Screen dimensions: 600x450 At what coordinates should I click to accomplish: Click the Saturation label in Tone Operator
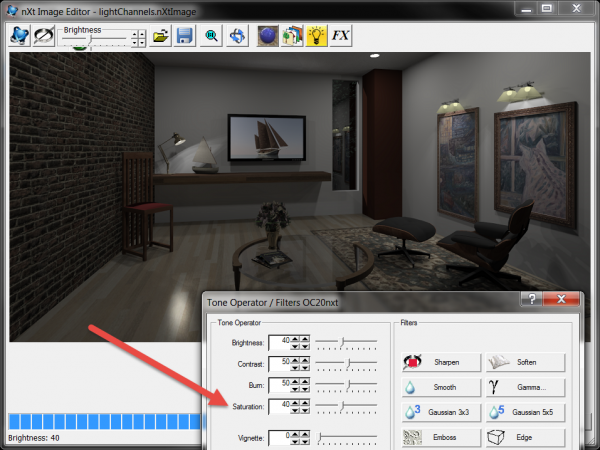click(x=248, y=407)
